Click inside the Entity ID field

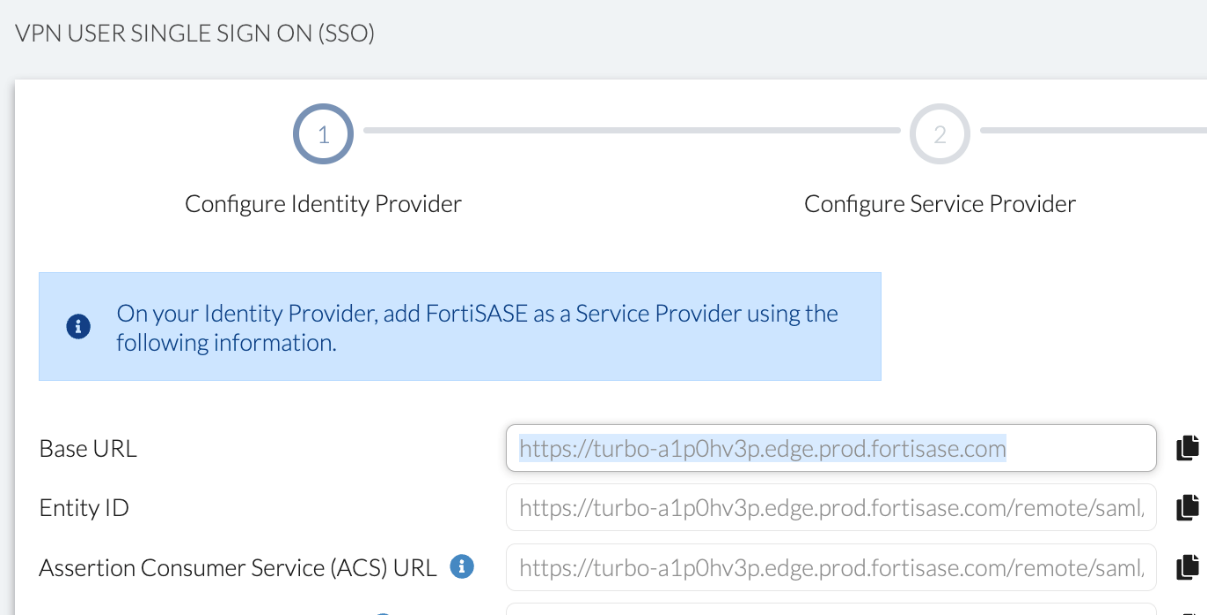[830, 508]
